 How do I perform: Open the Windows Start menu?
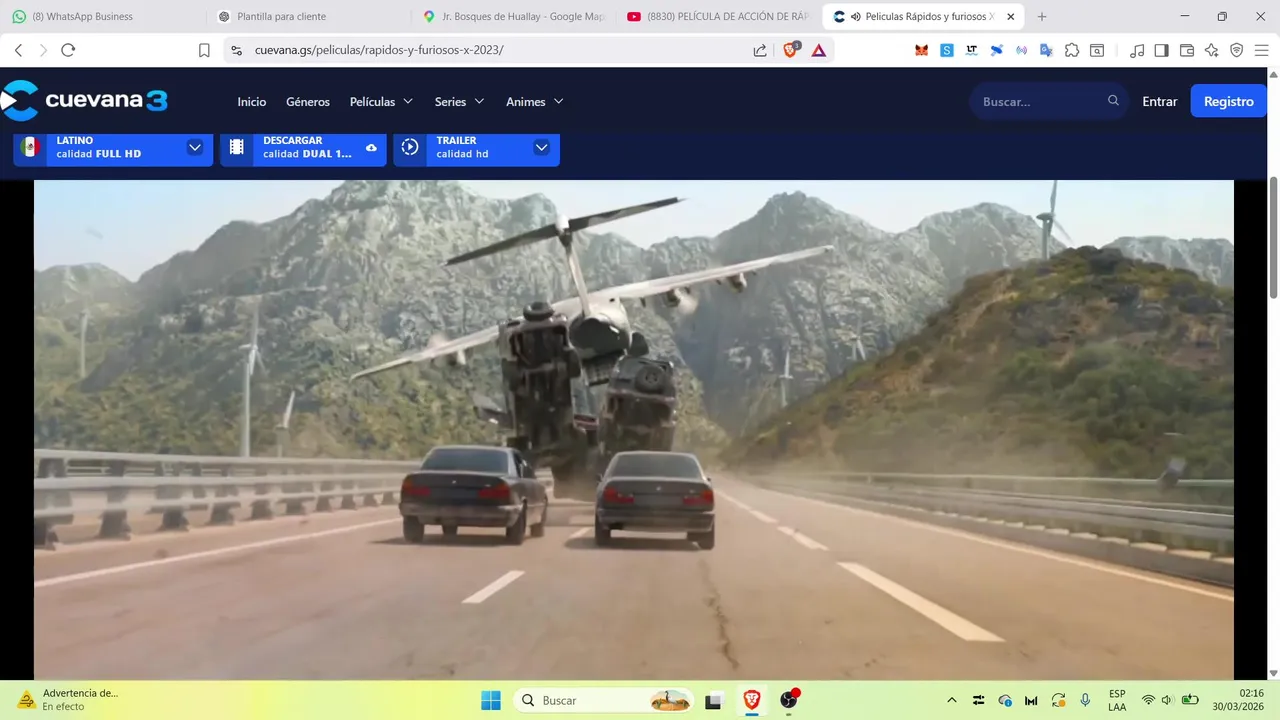491,700
